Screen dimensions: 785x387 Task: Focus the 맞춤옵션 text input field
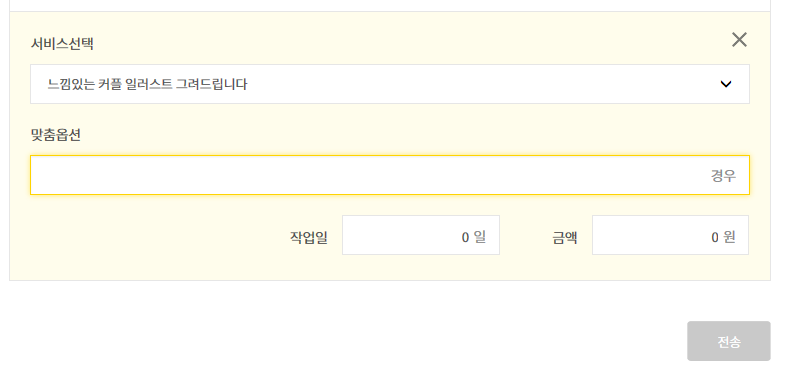tap(390, 175)
